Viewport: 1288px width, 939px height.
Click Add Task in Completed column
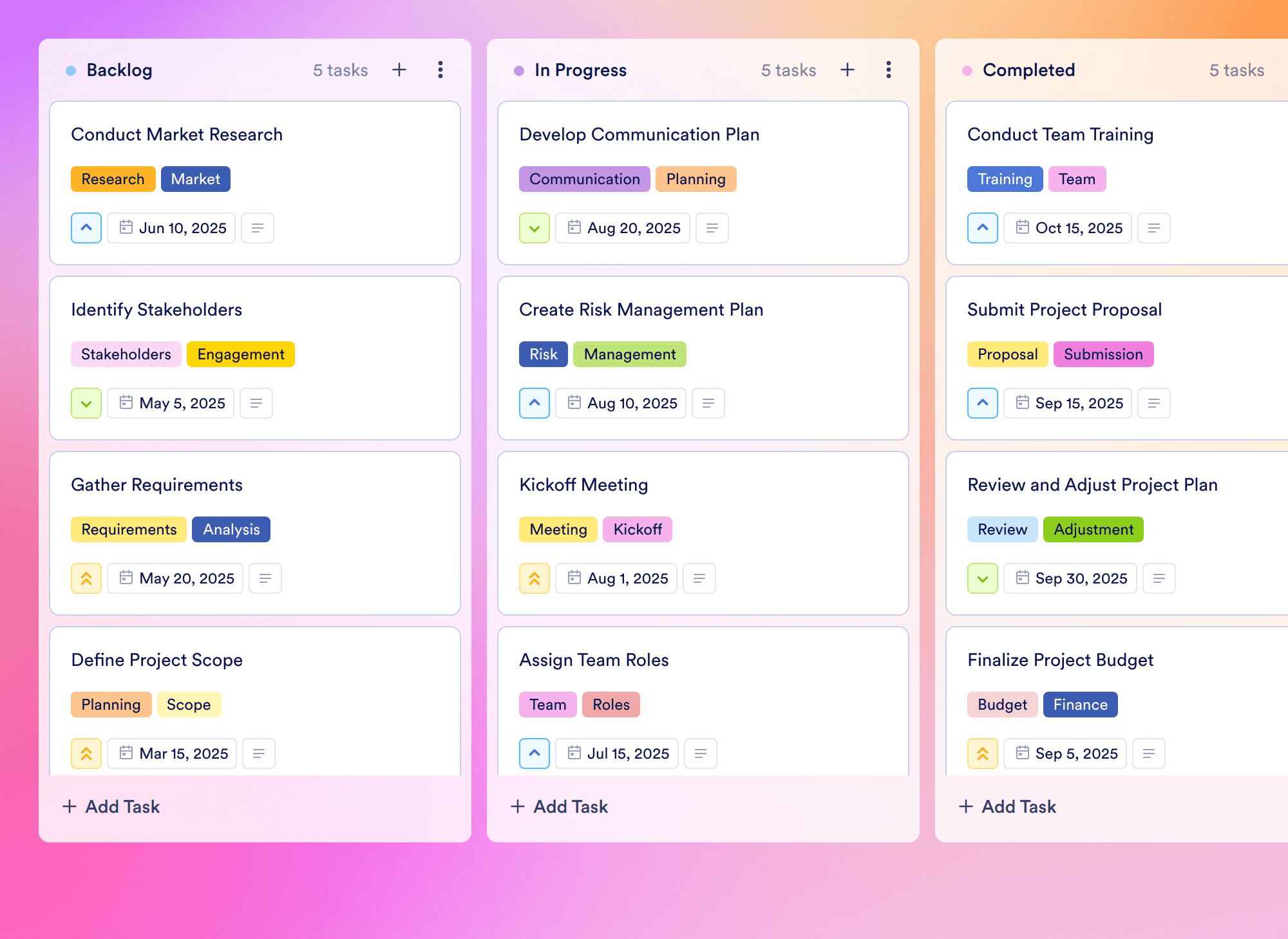tap(1007, 806)
